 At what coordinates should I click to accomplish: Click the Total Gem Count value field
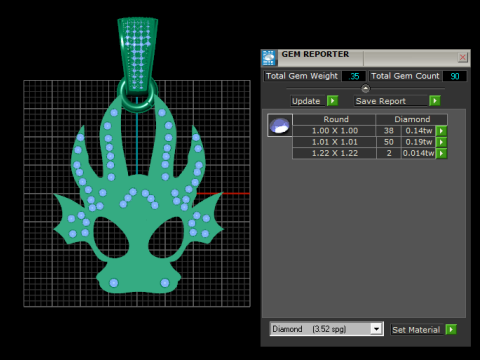coord(455,76)
